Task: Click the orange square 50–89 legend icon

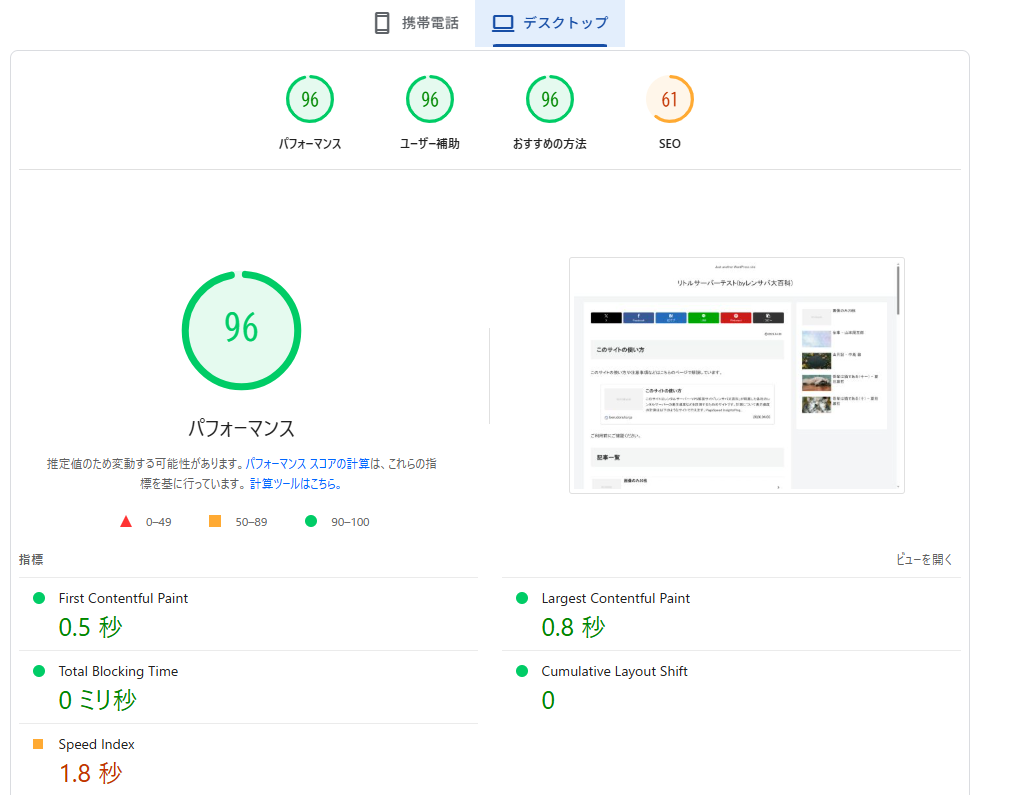Action: (215, 521)
